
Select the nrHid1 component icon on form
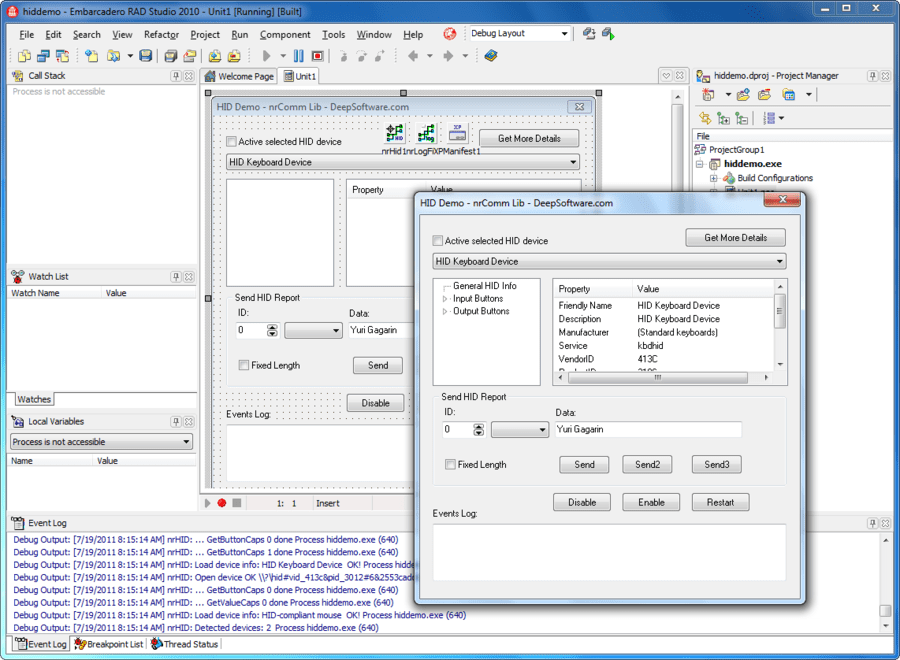394,134
